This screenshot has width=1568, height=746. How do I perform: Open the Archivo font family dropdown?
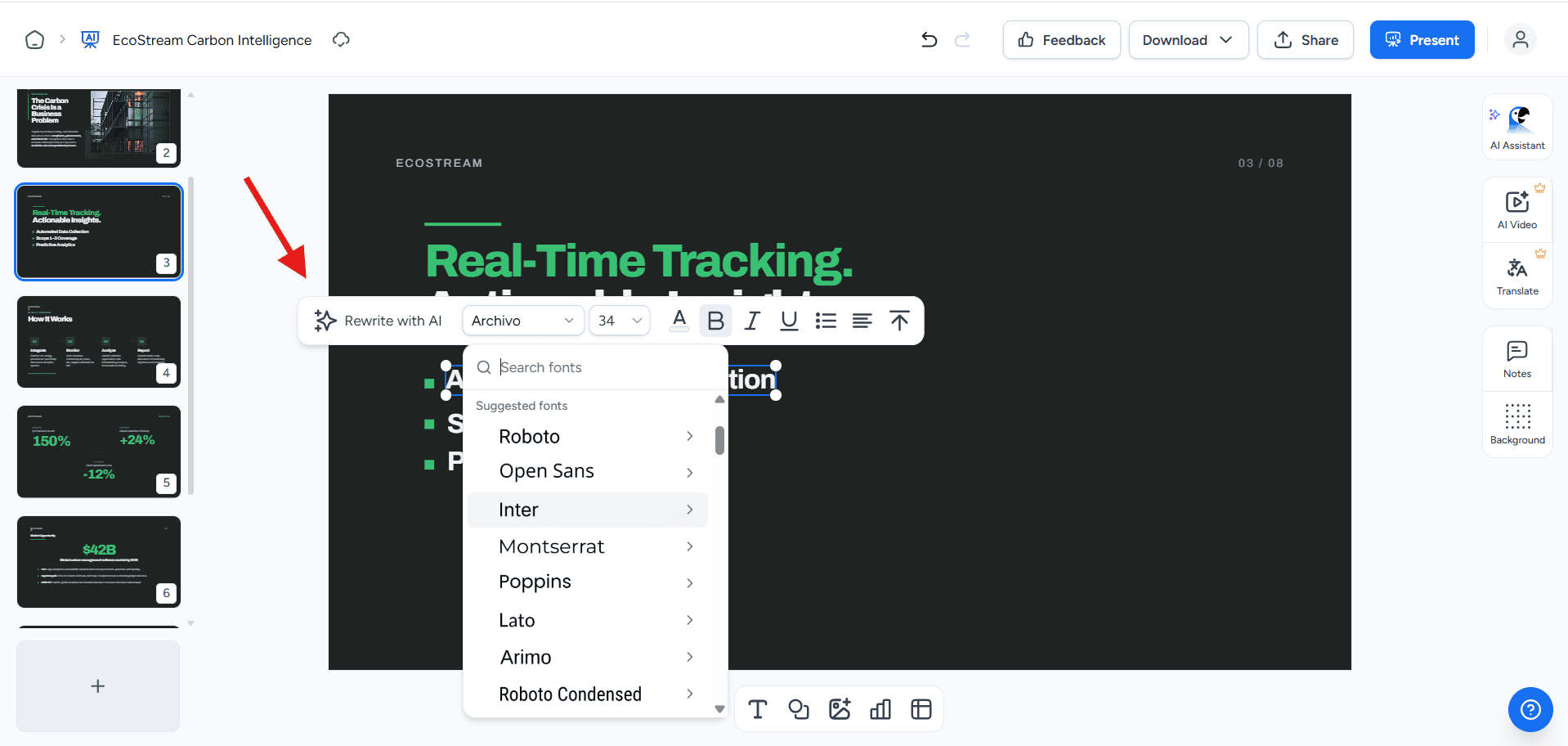[523, 321]
